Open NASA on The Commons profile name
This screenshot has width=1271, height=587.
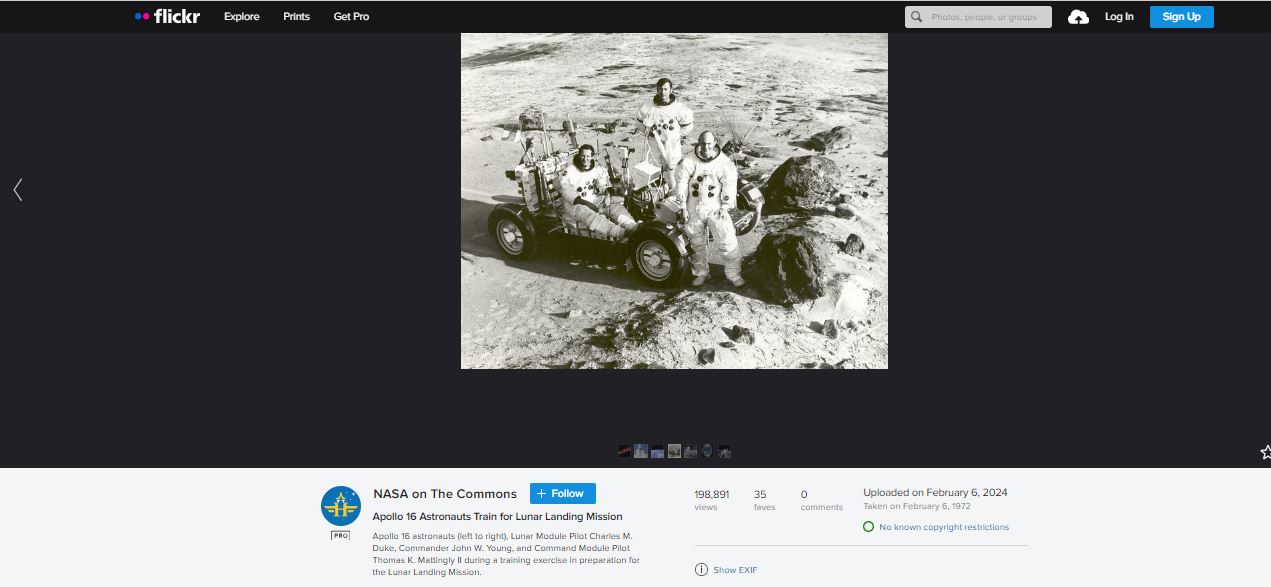coord(444,493)
